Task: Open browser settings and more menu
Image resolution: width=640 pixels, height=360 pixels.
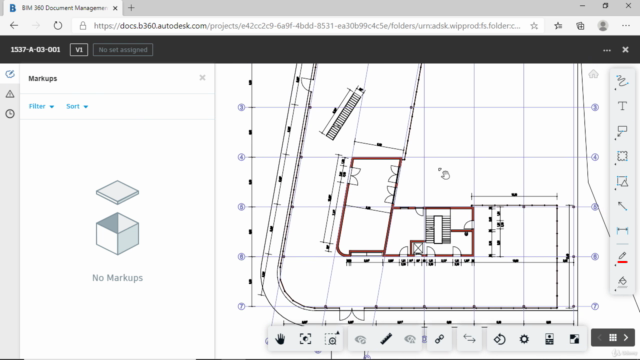Action: tap(626, 26)
